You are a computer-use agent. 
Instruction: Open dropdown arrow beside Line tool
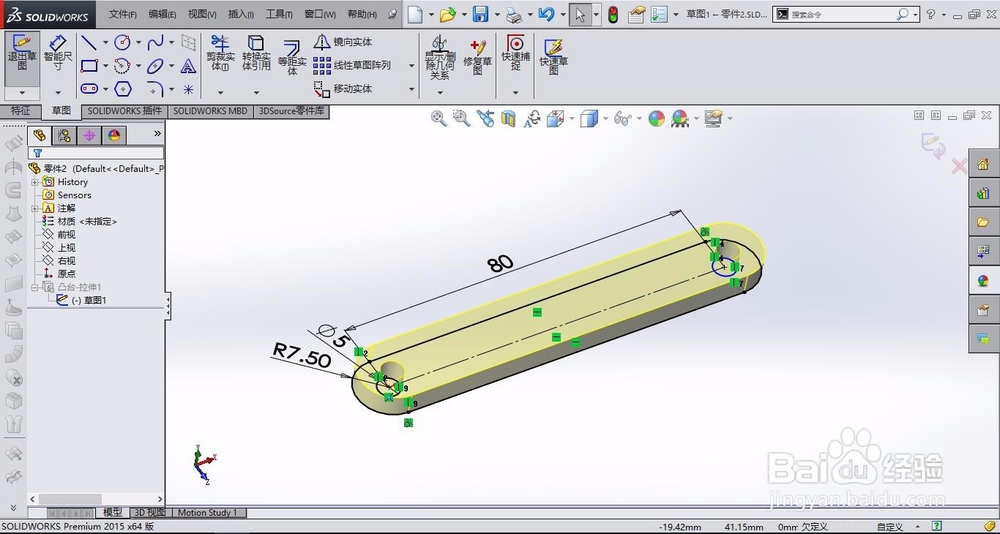(x=105, y=43)
